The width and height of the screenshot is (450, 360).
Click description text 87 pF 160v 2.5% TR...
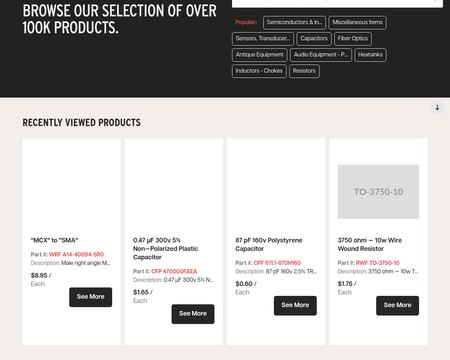coord(291,271)
